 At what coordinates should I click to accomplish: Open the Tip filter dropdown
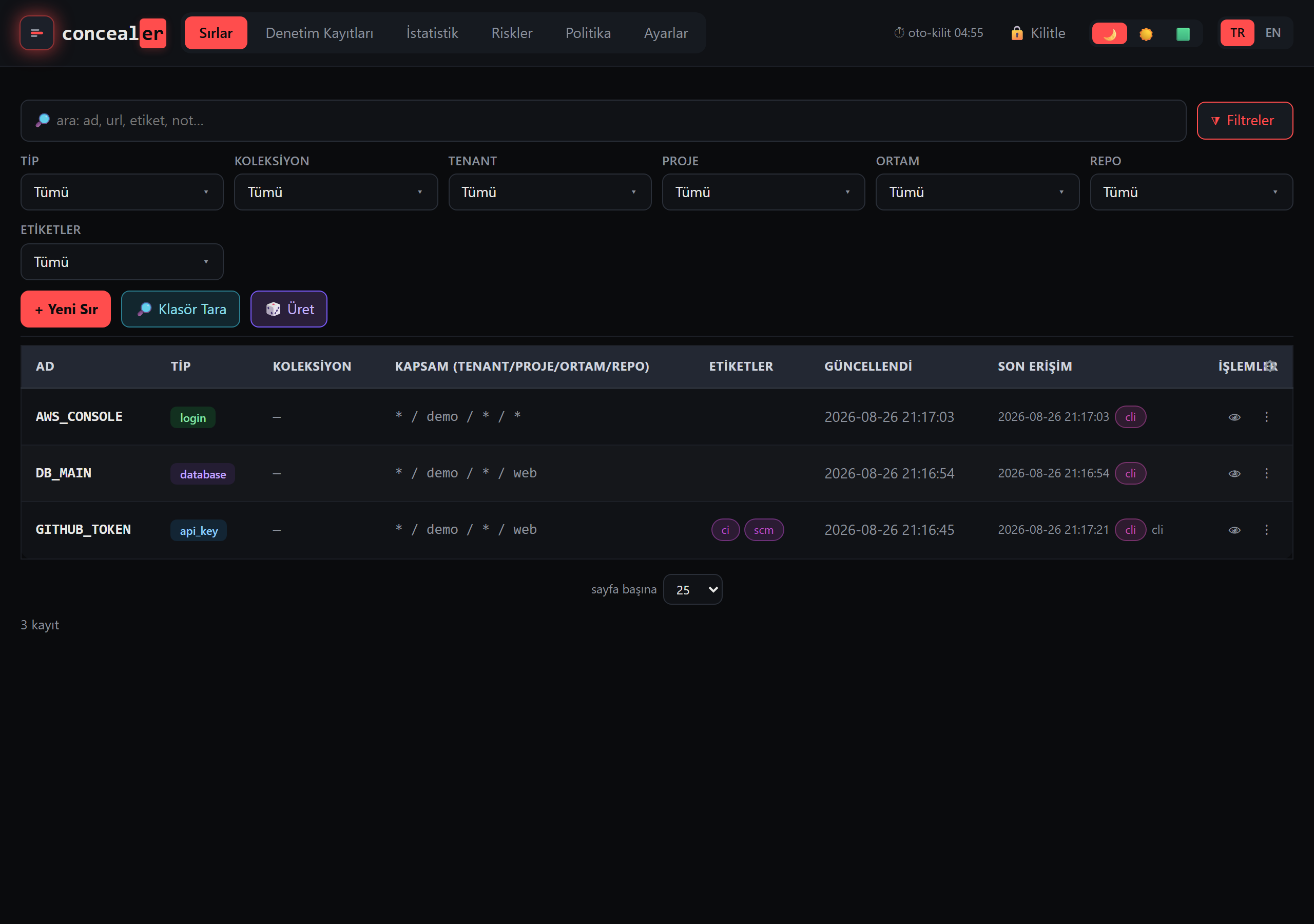pyautogui.click(x=122, y=192)
